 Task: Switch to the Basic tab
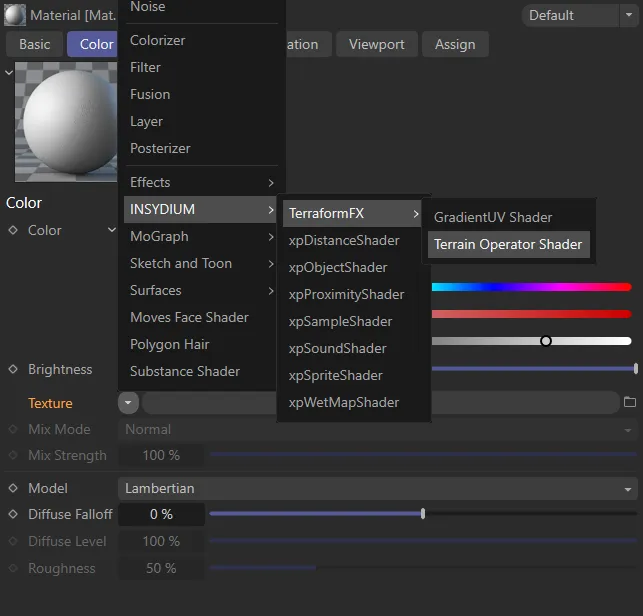[x=34, y=44]
